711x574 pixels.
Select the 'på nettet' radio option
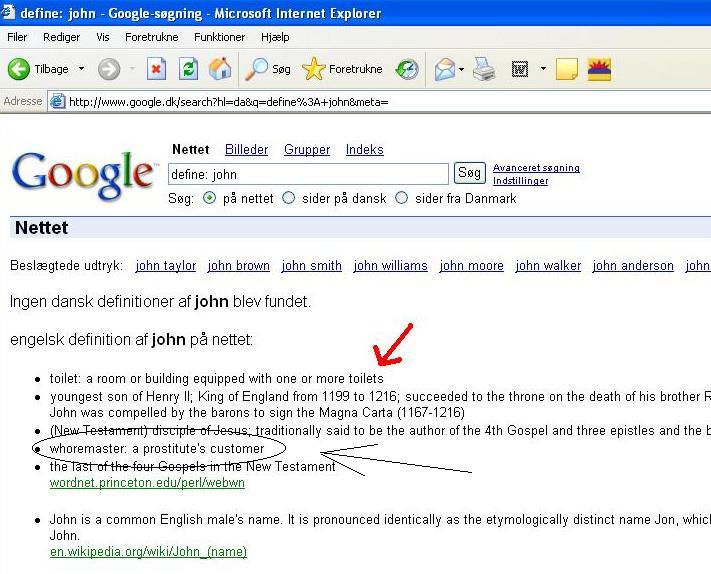coord(209,198)
